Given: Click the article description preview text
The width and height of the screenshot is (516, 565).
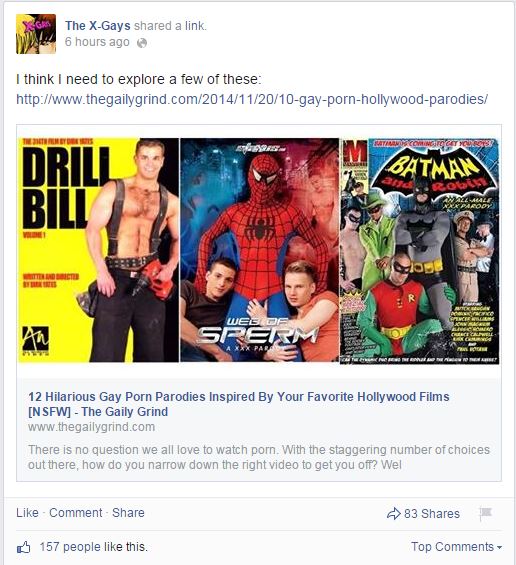Looking at the screenshot, I should 259,457.
